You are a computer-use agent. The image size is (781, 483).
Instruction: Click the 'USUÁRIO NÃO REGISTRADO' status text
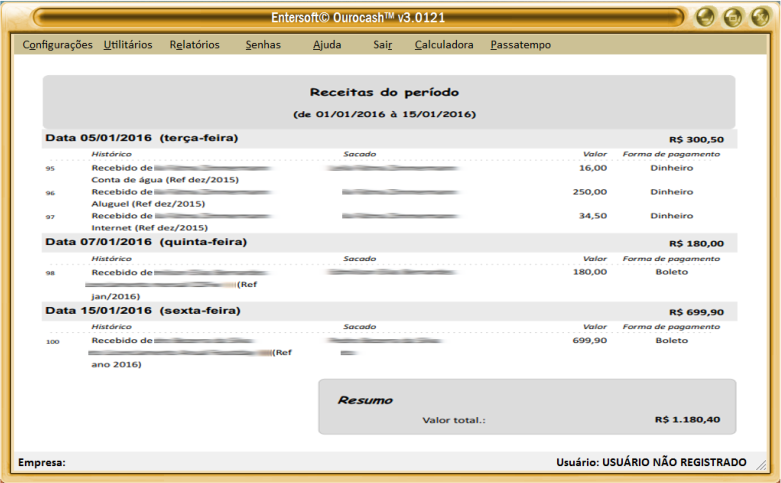[673, 462]
